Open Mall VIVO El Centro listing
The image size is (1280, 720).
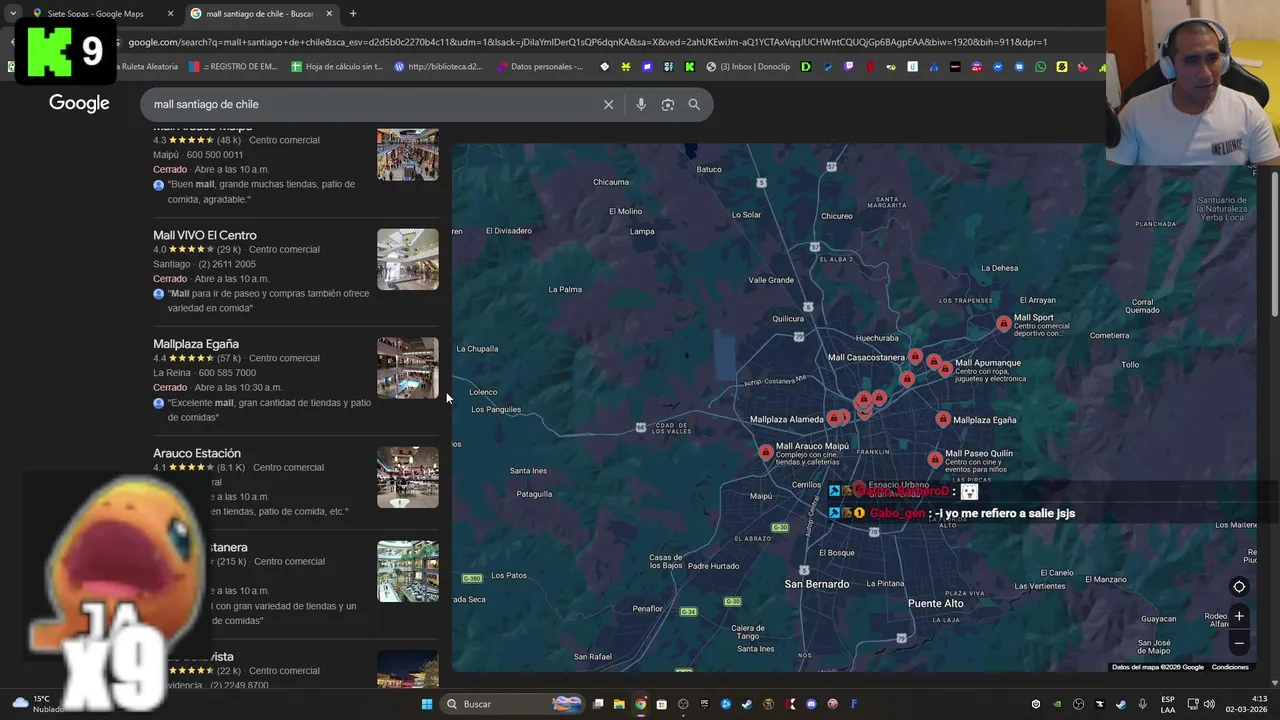pos(205,235)
